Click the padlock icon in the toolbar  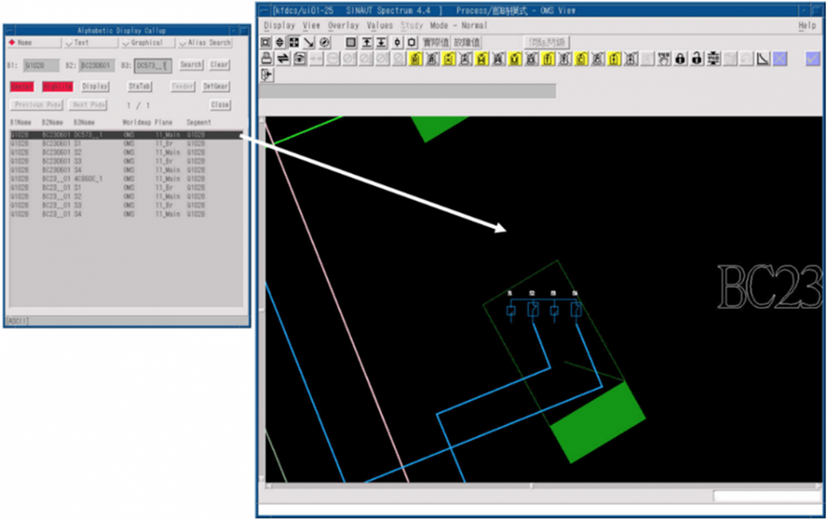(680, 59)
